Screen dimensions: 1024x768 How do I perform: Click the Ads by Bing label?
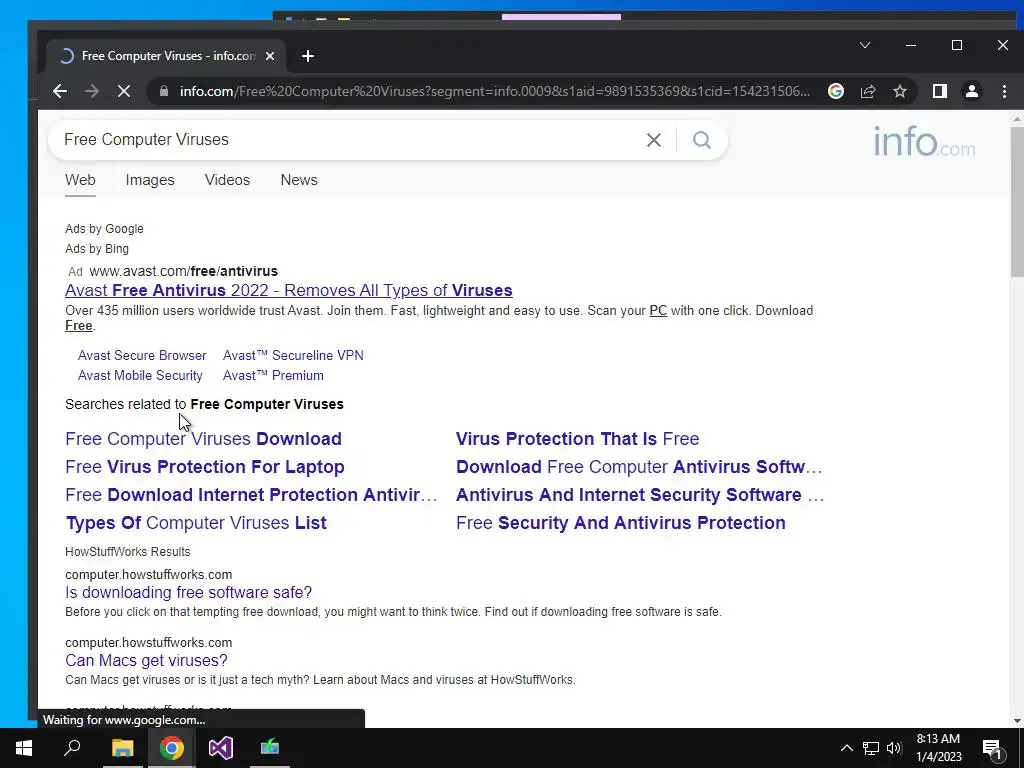pos(97,249)
